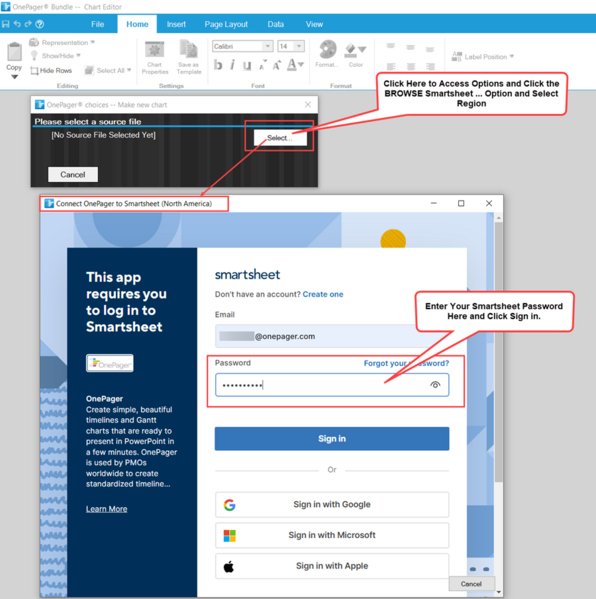This screenshot has height=599, width=596.
Task: Click the Undo arrow icon
Action: pyautogui.click(x=17, y=24)
